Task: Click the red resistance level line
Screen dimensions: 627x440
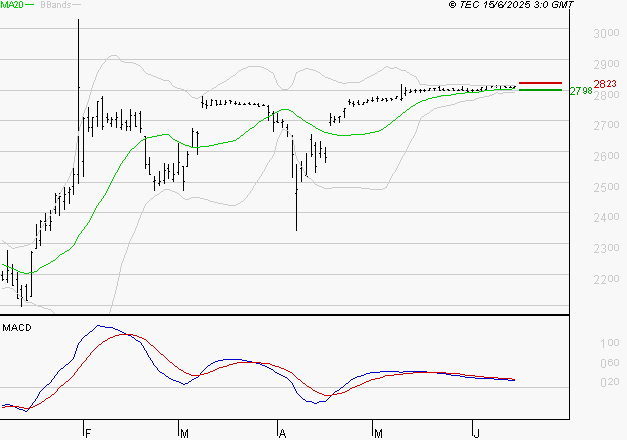Action: click(x=540, y=83)
